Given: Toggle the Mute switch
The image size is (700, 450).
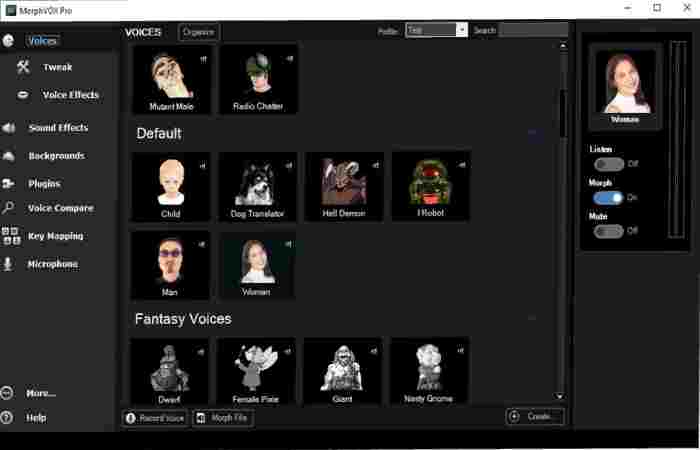Looking at the screenshot, I should 608,231.
